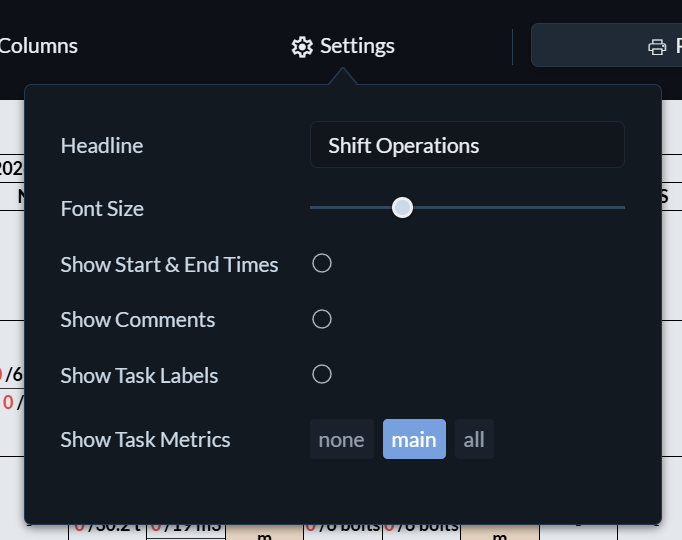Click the Show Comments label

pyautogui.click(x=138, y=320)
